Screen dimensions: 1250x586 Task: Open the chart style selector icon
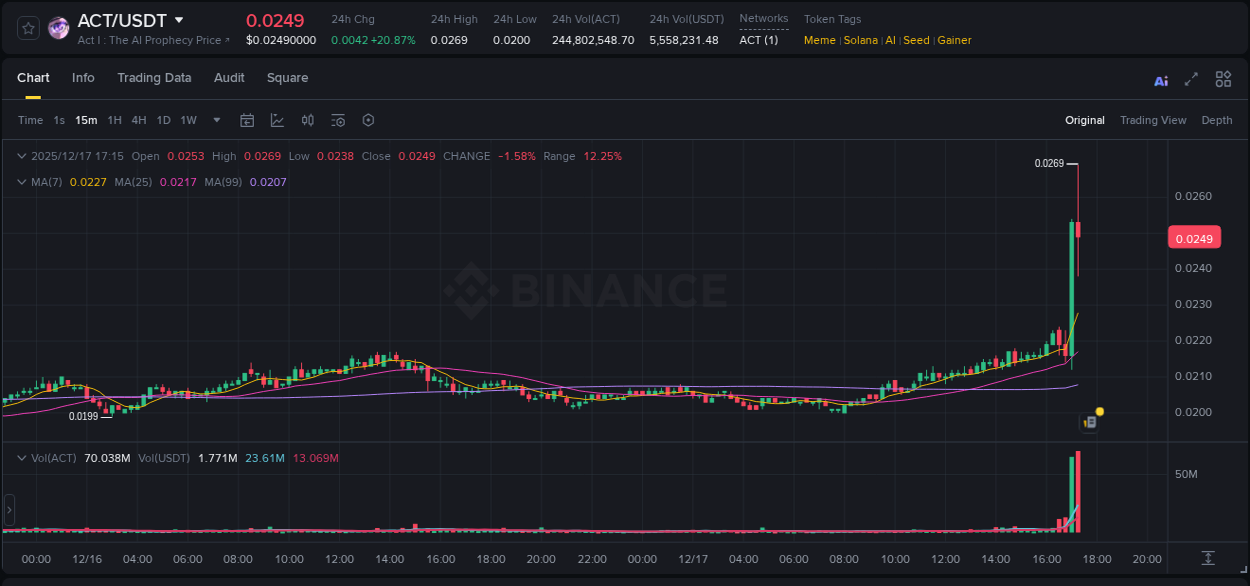[277, 120]
